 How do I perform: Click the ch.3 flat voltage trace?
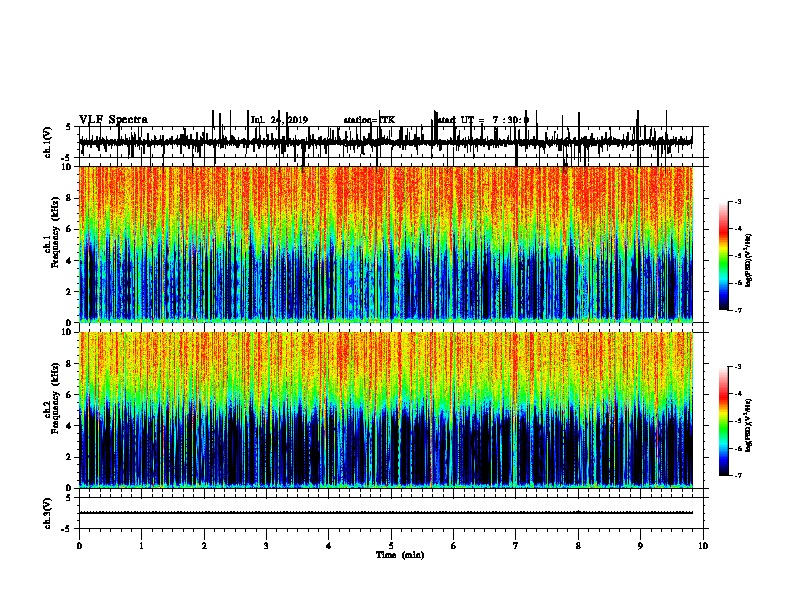click(x=385, y=513)
